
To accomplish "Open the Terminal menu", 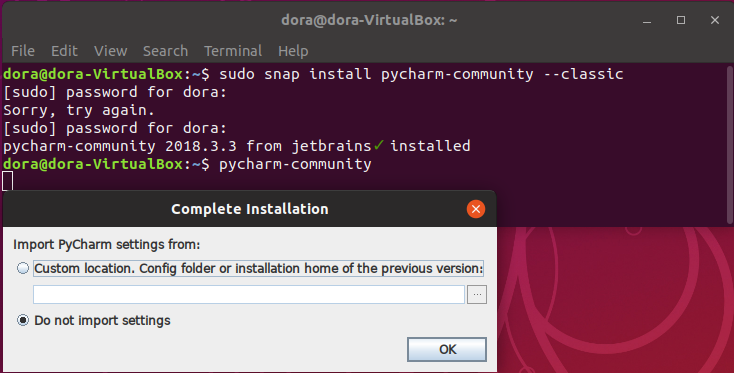I will (233, 51).
